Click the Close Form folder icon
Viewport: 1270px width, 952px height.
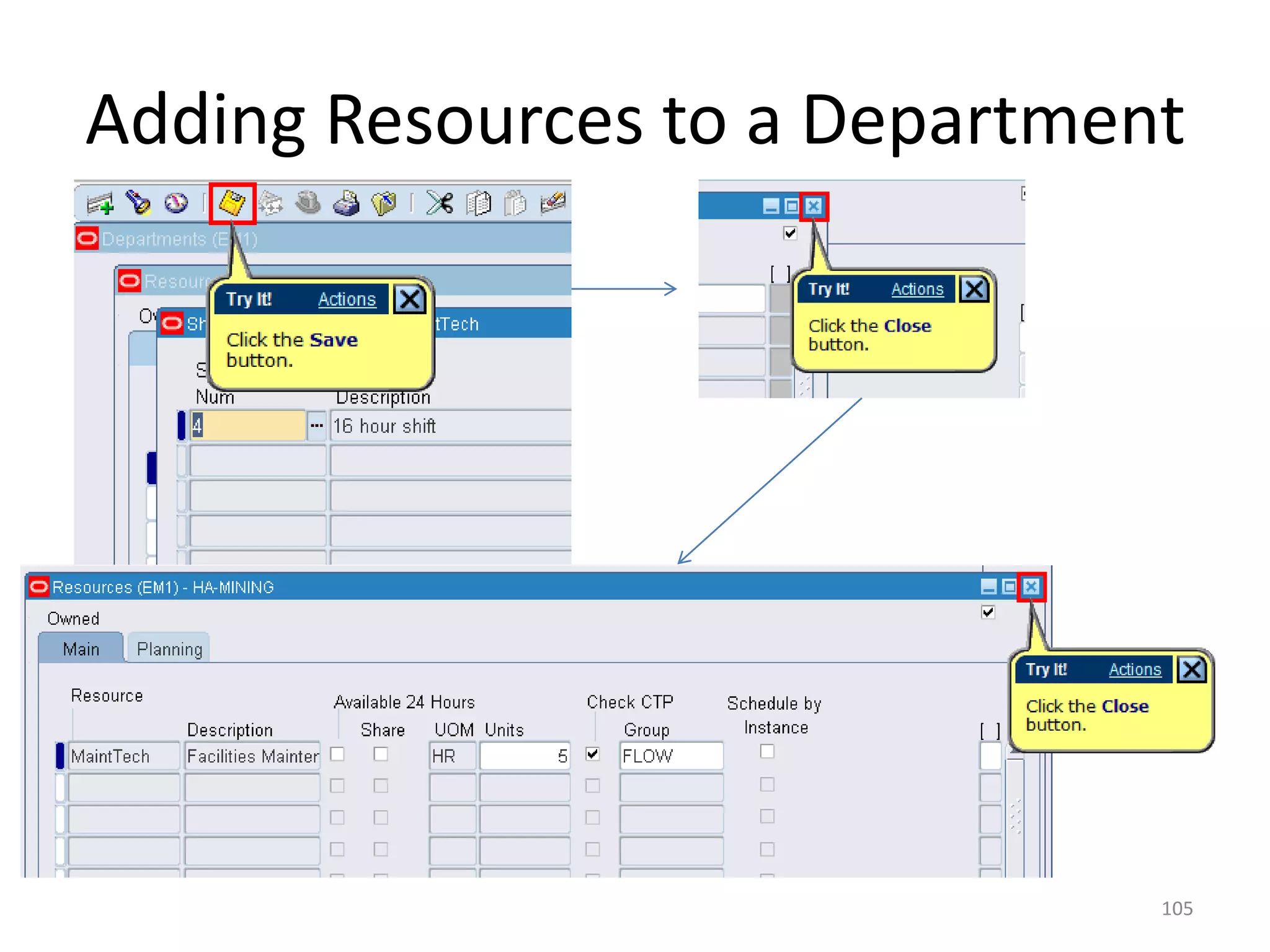(x=384, y=203)
